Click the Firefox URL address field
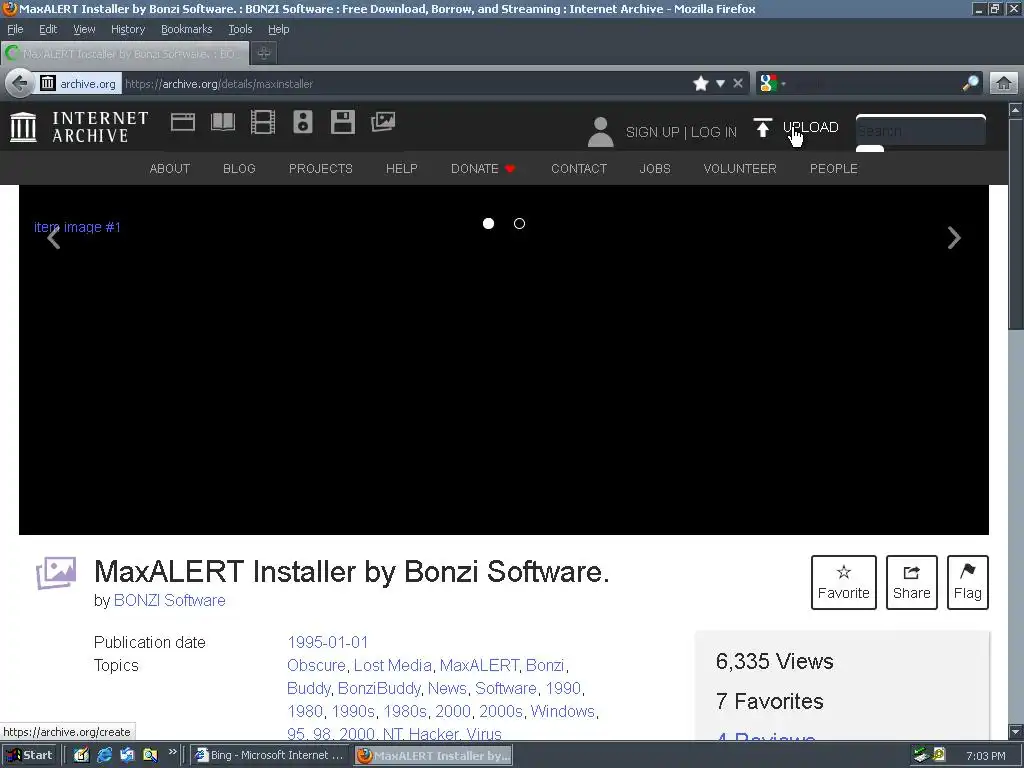The height and width of the screenshot is (768, 1024). [x=405, y=84]
